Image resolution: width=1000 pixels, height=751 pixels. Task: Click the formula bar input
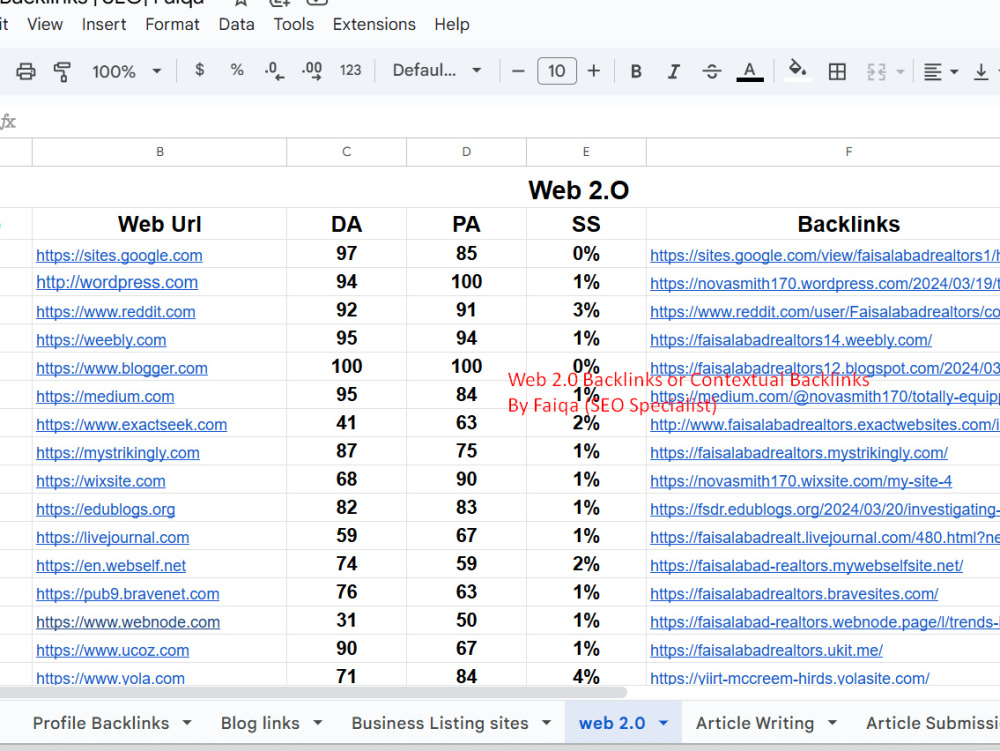(510, 121)
